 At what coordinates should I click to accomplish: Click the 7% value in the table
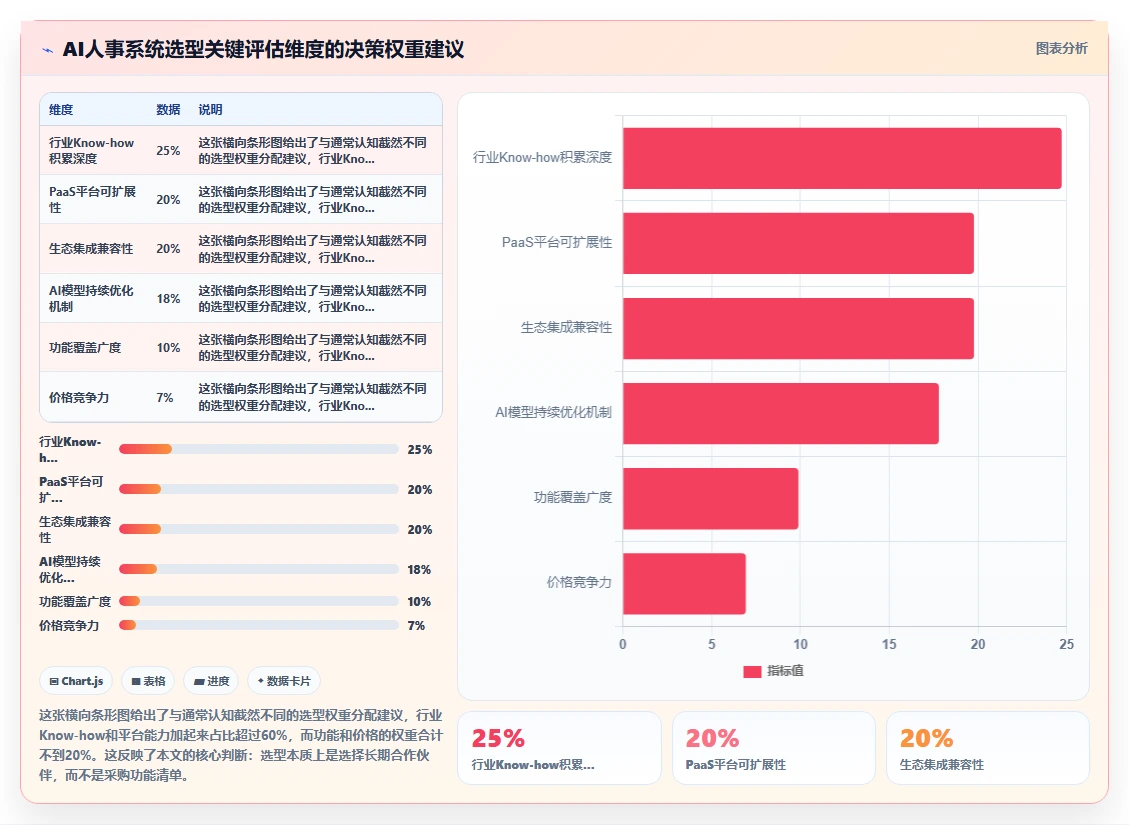click(x=165, y=397)
